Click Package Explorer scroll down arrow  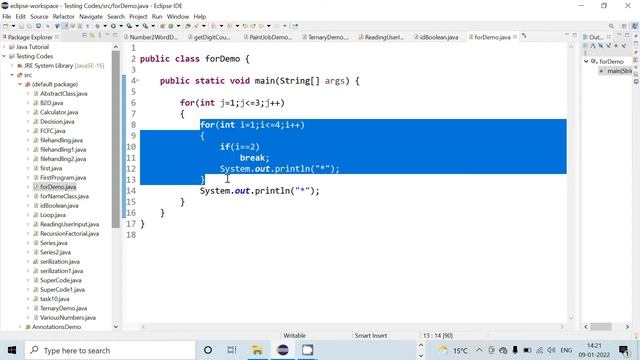pos(116,327)
